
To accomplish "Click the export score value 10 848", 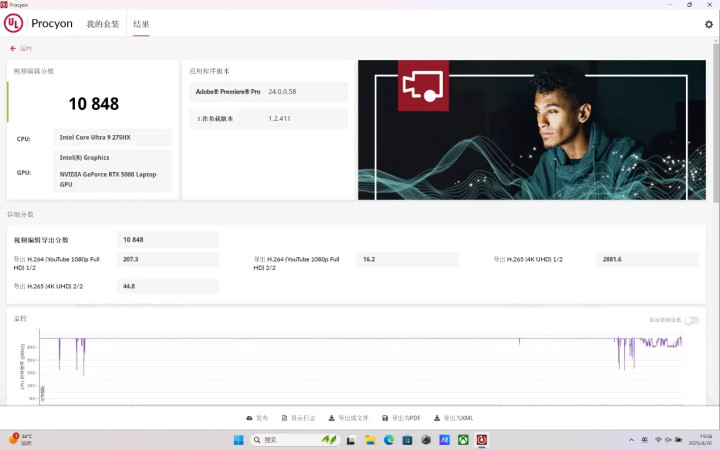I will click(x=168, y=240).
